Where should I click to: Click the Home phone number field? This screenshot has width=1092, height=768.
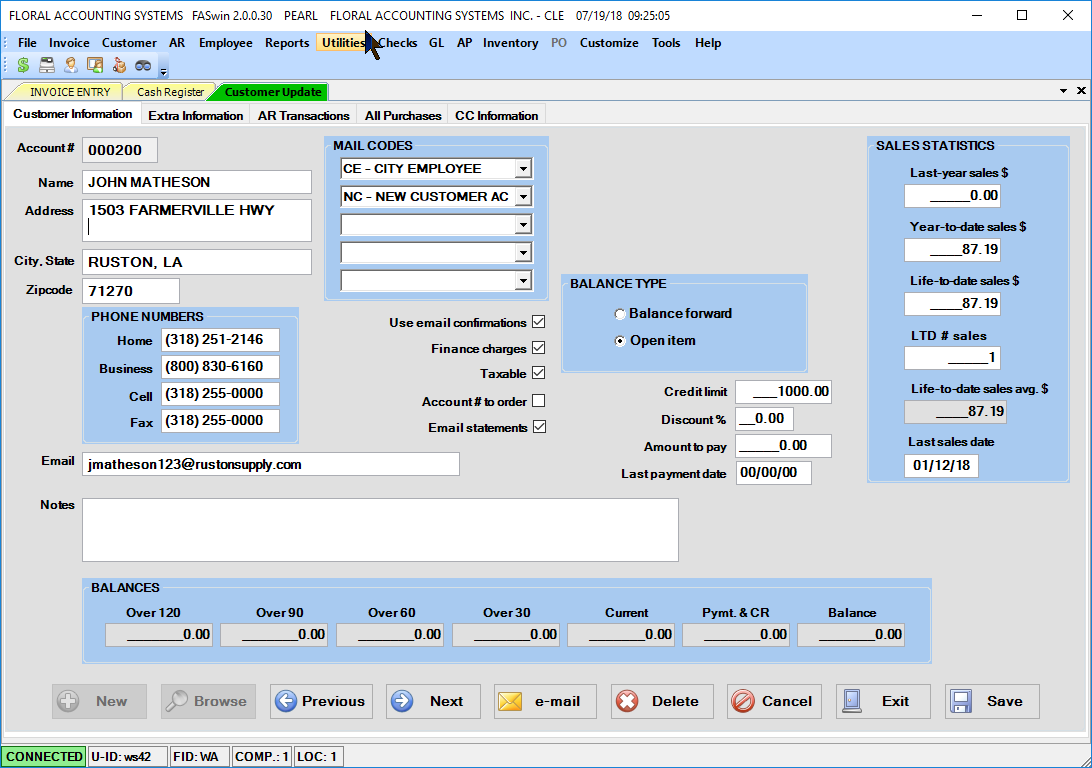coord(220,340)
